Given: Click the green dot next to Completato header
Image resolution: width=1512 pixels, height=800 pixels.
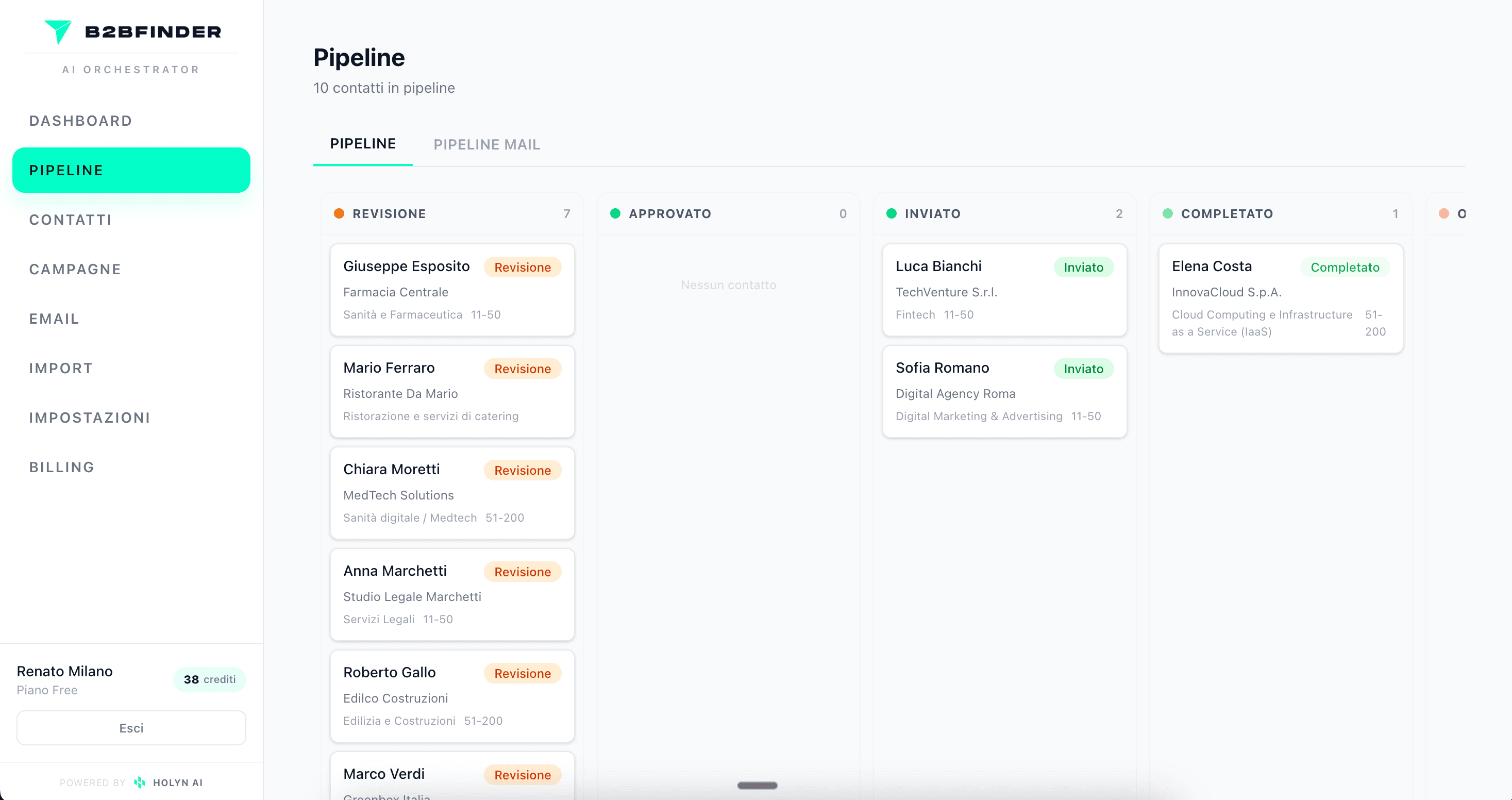Looking at the screenshot, I should tap(1169, 213).
